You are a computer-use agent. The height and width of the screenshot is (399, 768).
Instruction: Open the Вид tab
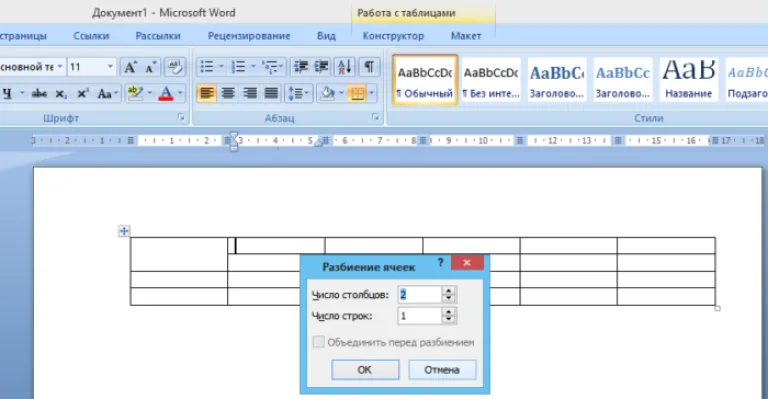[x=326, y=36]
